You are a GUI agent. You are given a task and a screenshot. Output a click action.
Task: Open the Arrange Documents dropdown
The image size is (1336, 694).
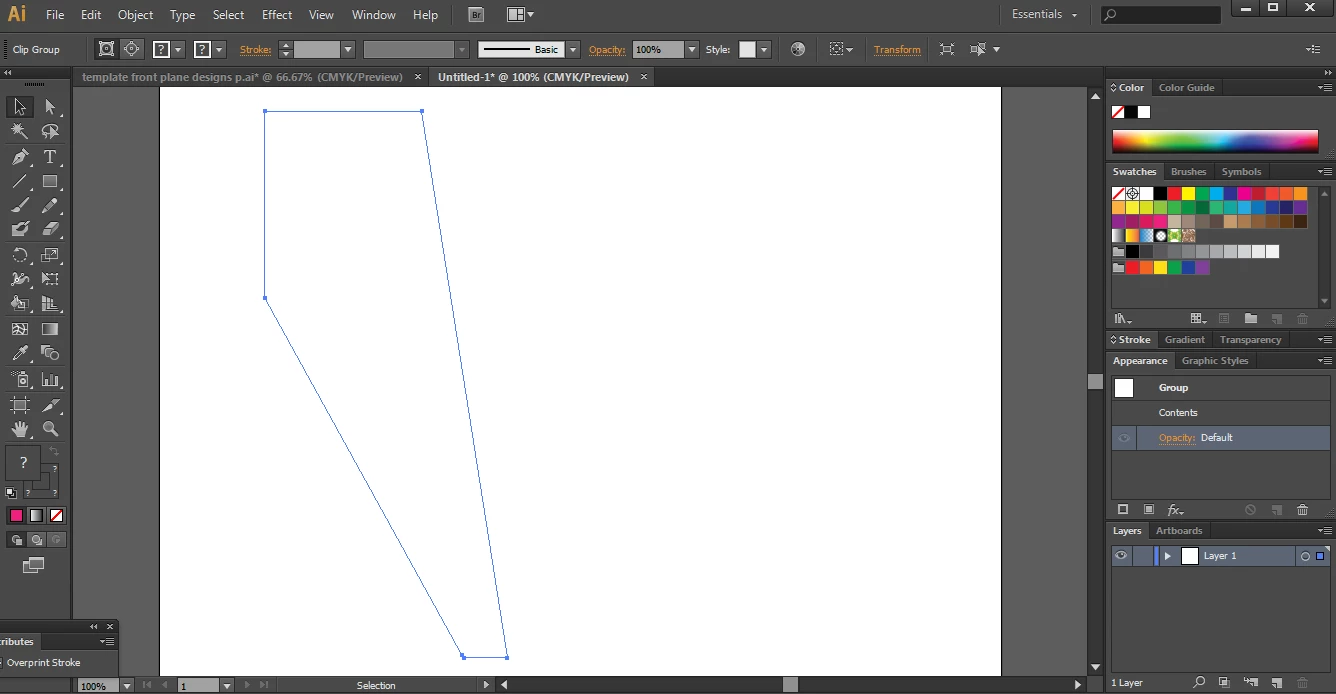[520, 15]
